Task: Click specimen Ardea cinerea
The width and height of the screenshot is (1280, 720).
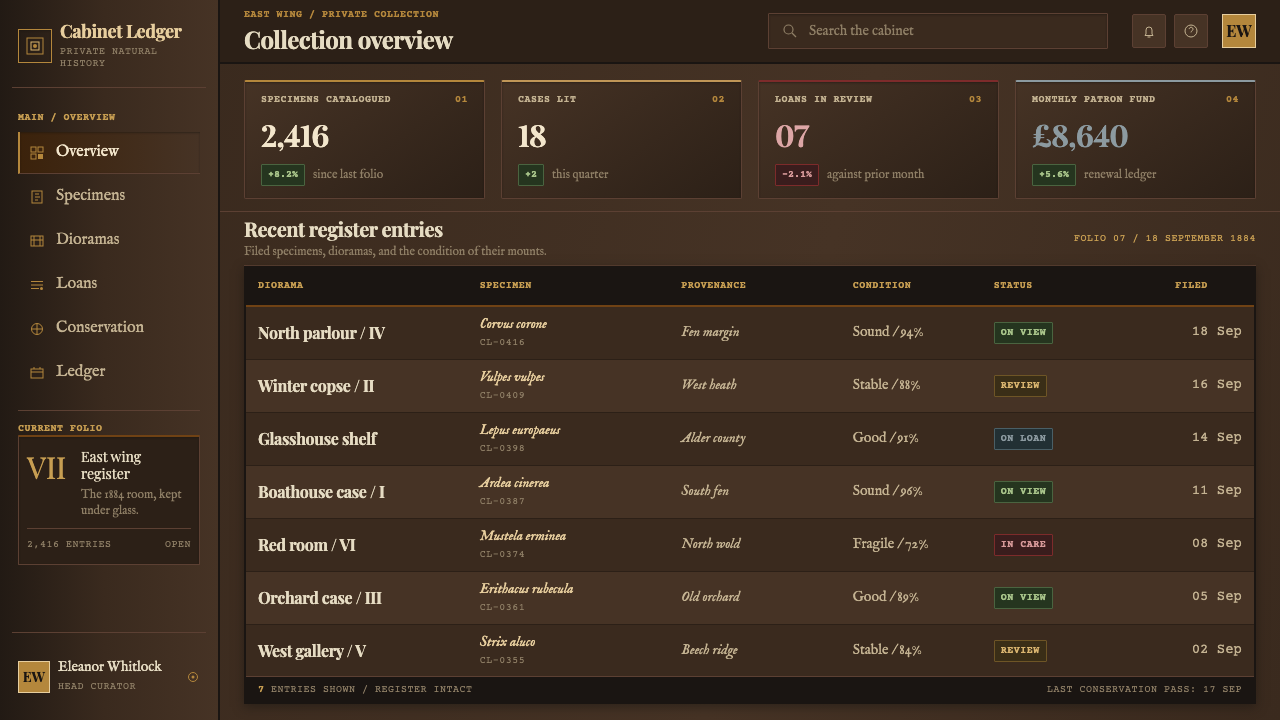Action: [x=514, y=483]
